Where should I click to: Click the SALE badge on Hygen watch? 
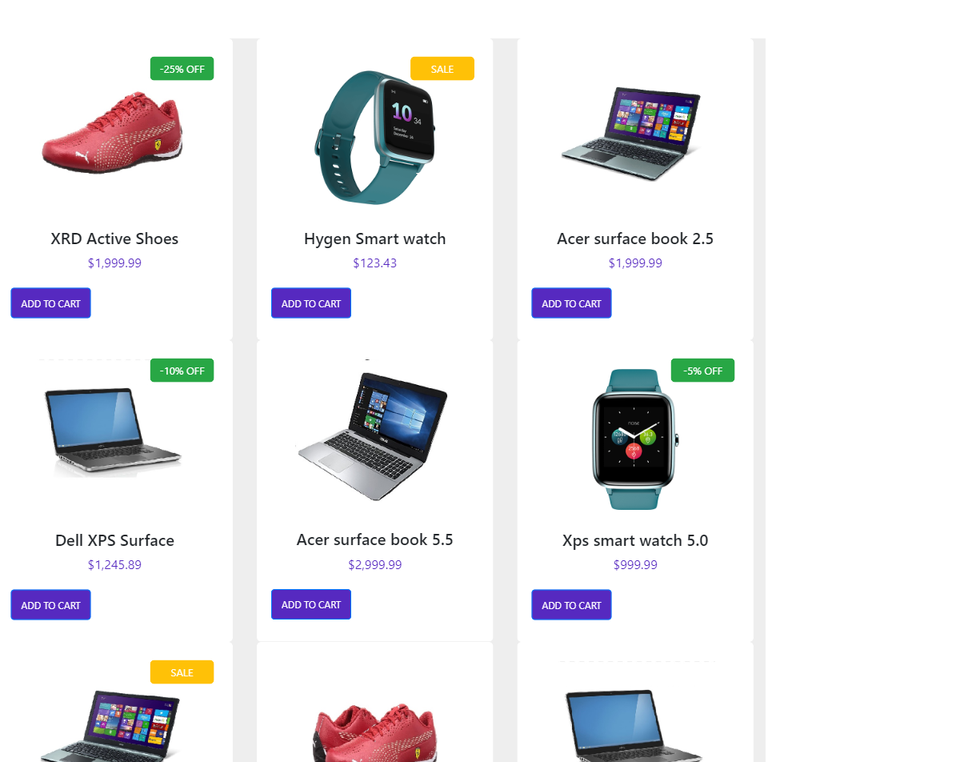442,69
